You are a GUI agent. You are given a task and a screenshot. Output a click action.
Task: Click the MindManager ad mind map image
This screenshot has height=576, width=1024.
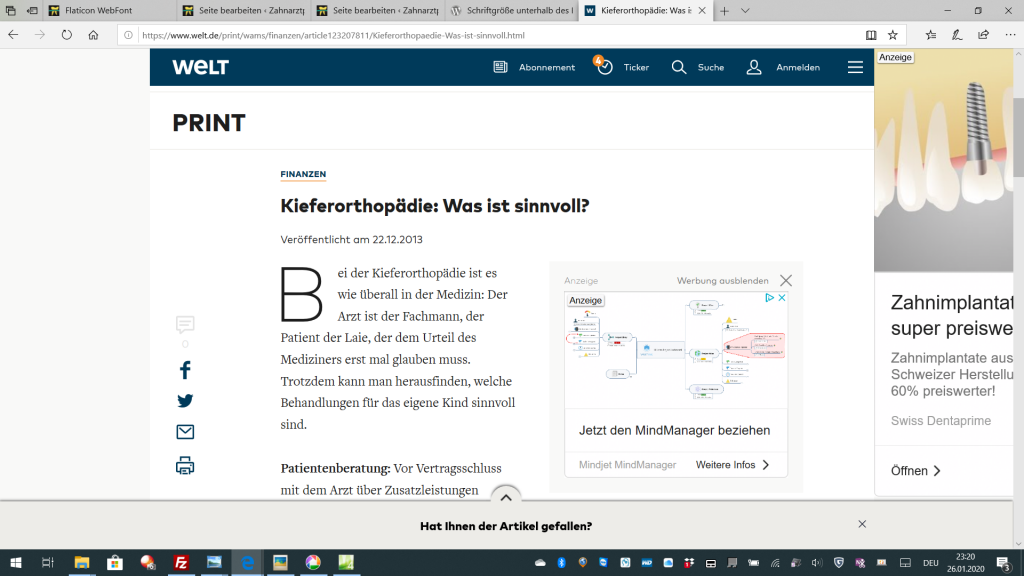676,350
